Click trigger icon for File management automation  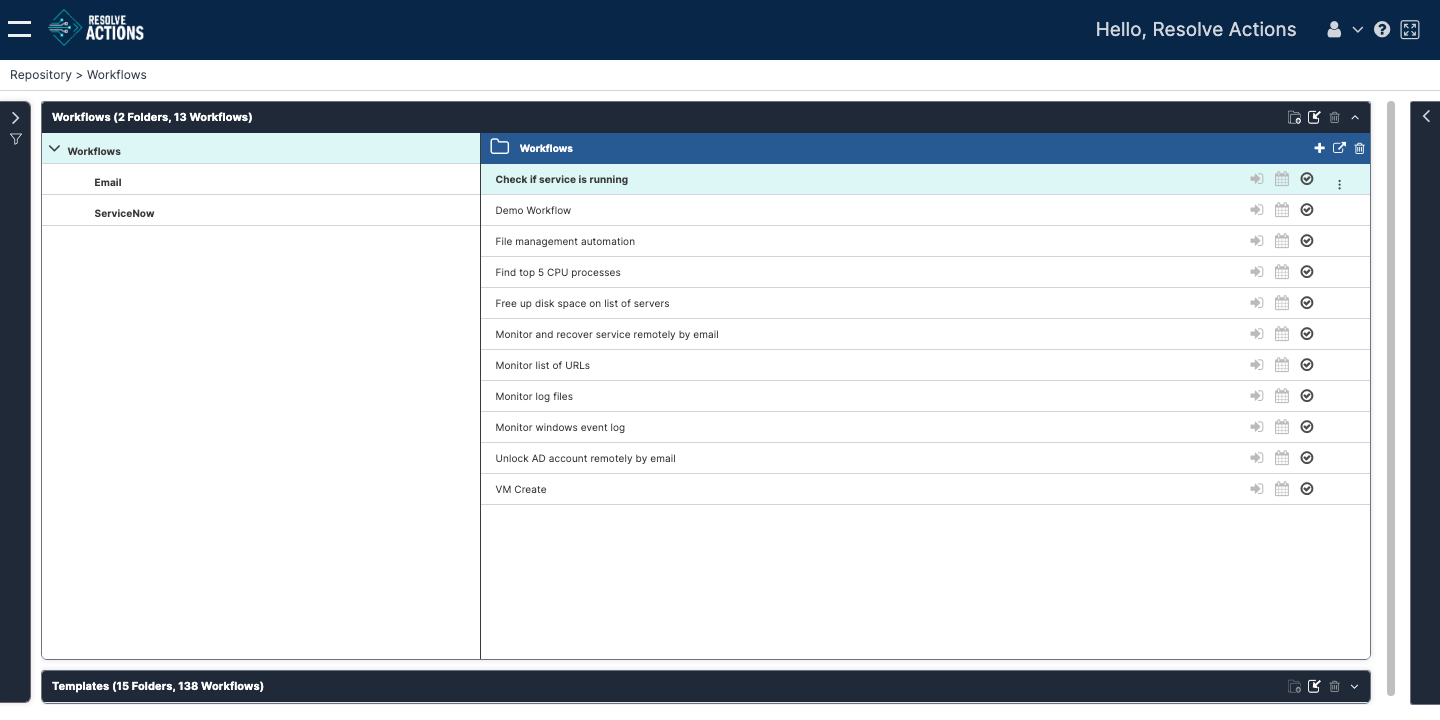click(1257, 241)
